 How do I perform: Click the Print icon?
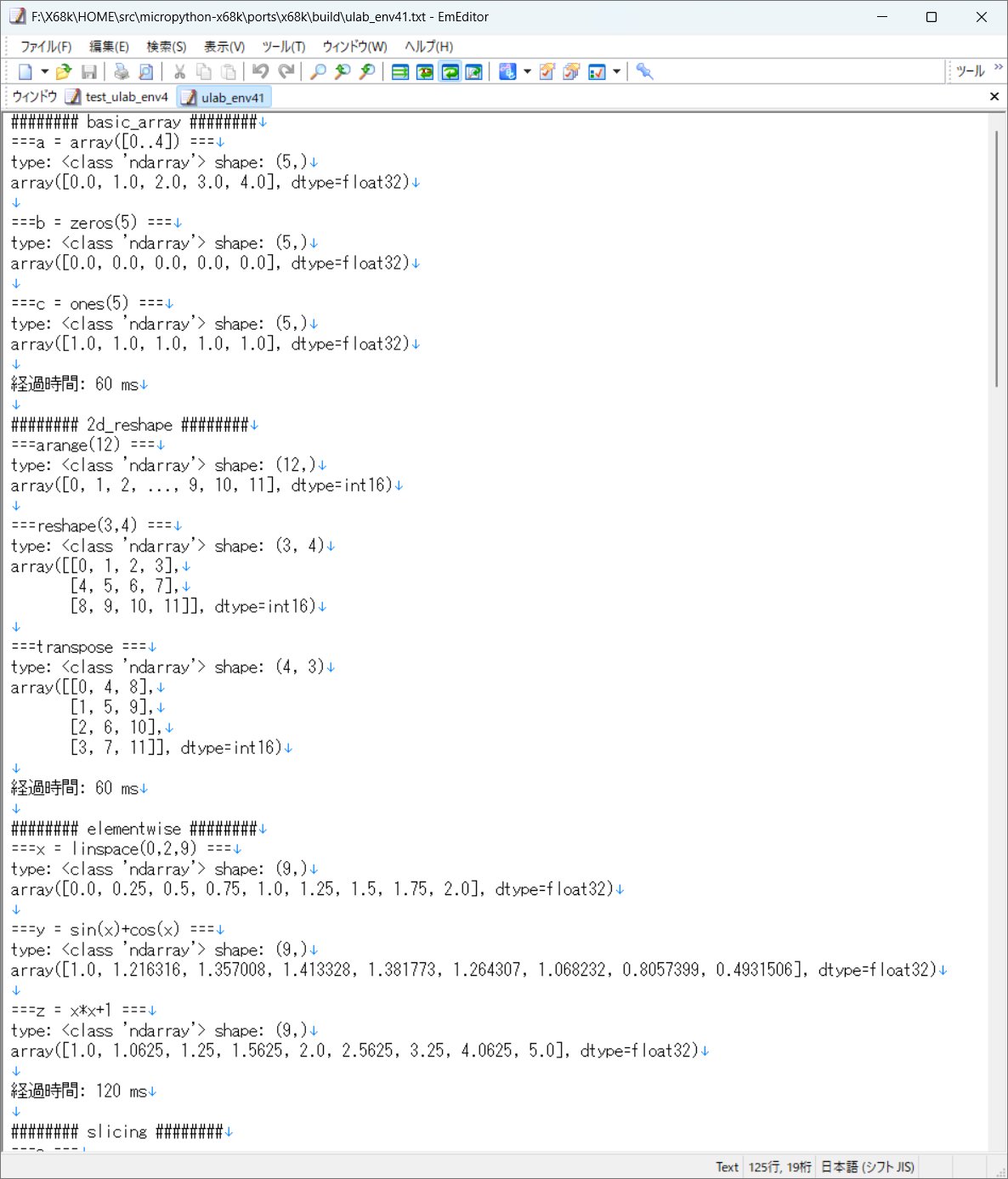[122, 72]
